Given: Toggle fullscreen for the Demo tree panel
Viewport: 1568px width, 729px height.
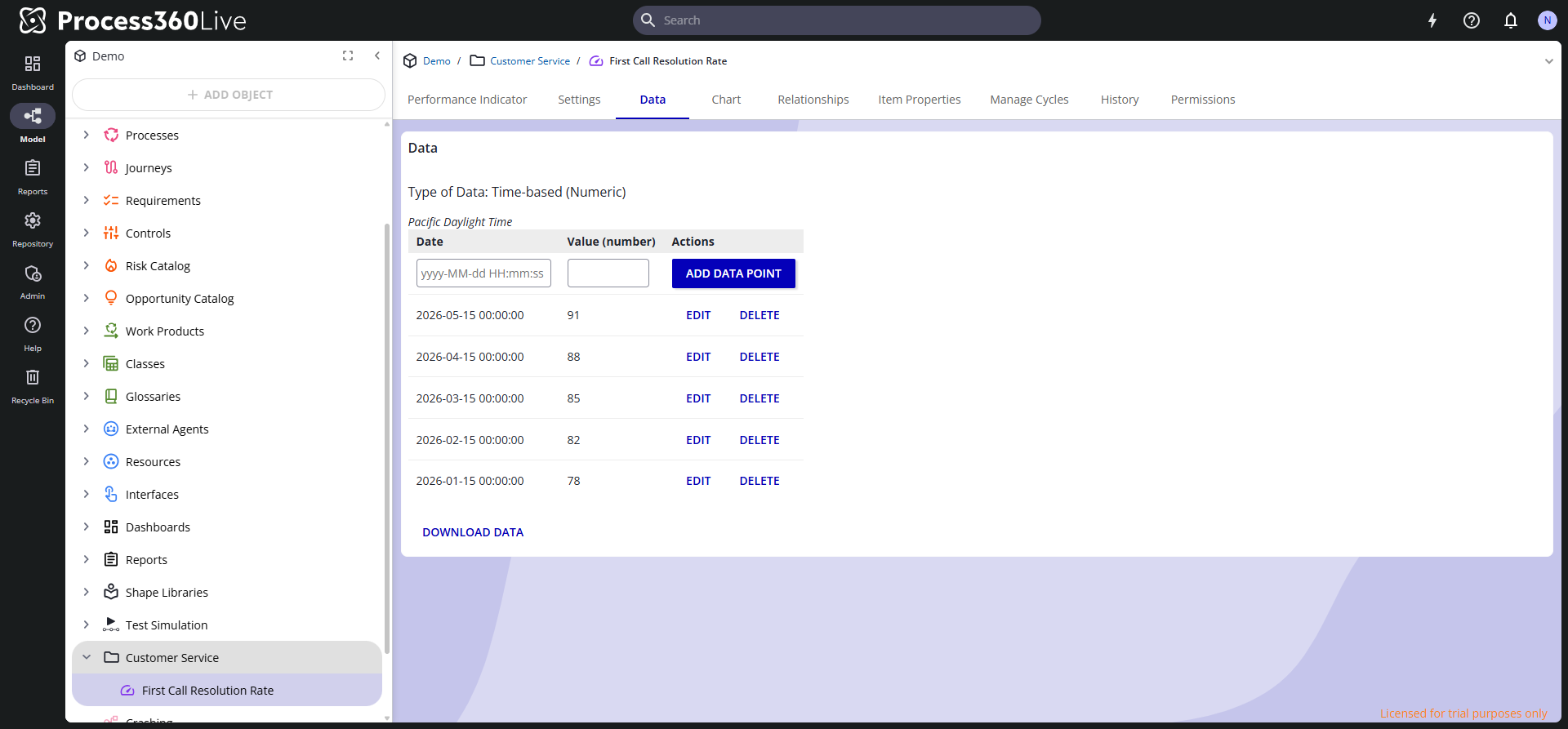Looking at the screenshot, I should pos(348,56).
